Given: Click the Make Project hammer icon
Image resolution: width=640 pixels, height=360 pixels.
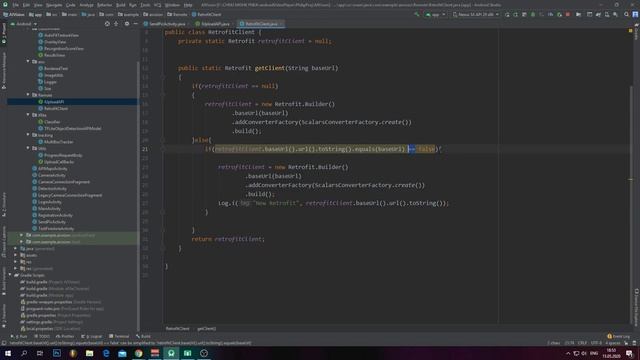Looking at the screenshot, I should point(417,14).
